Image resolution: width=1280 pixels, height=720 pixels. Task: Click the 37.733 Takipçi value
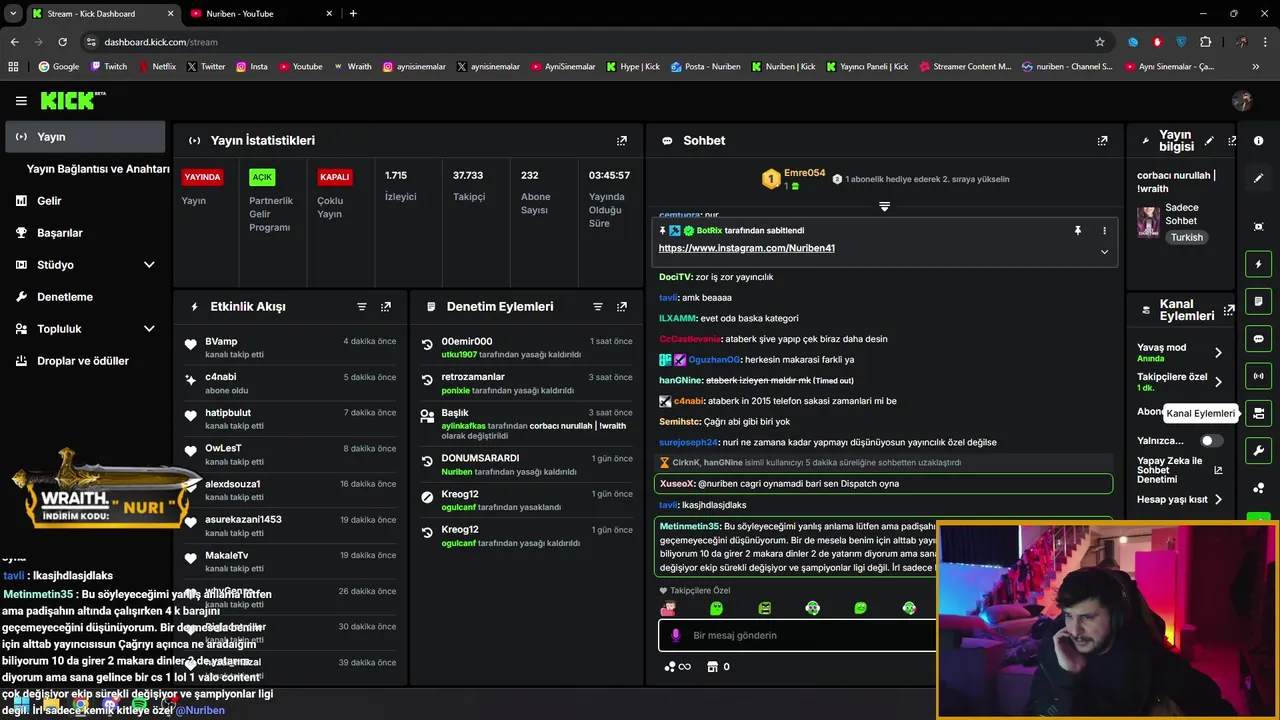pyautogui.click(x=468, y=176)
